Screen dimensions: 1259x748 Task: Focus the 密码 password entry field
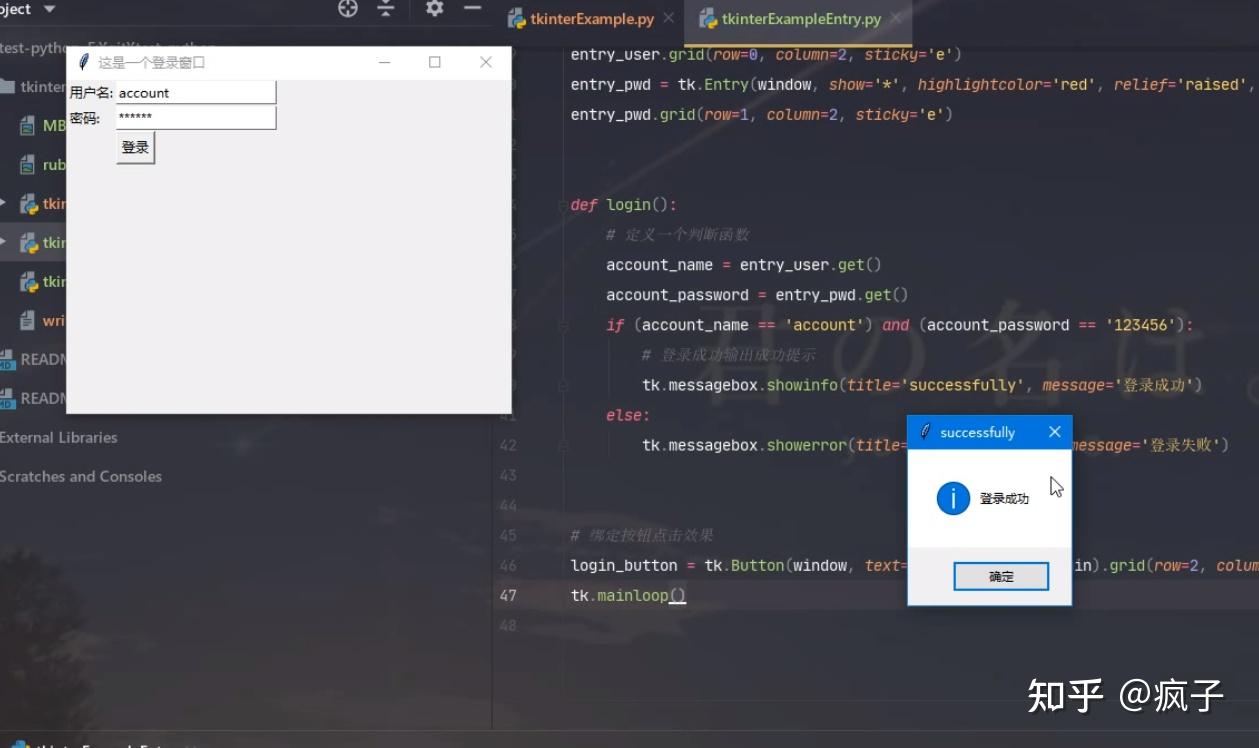195,118
